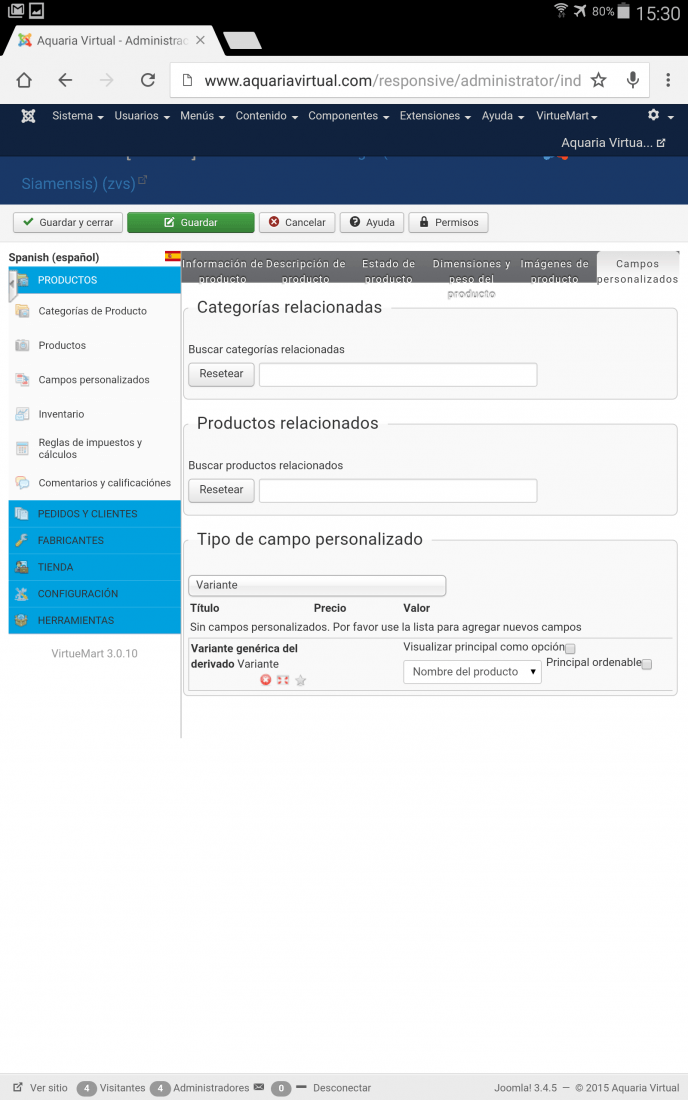Close the Aquaria Virtual browser tab

tap(200, 41)
